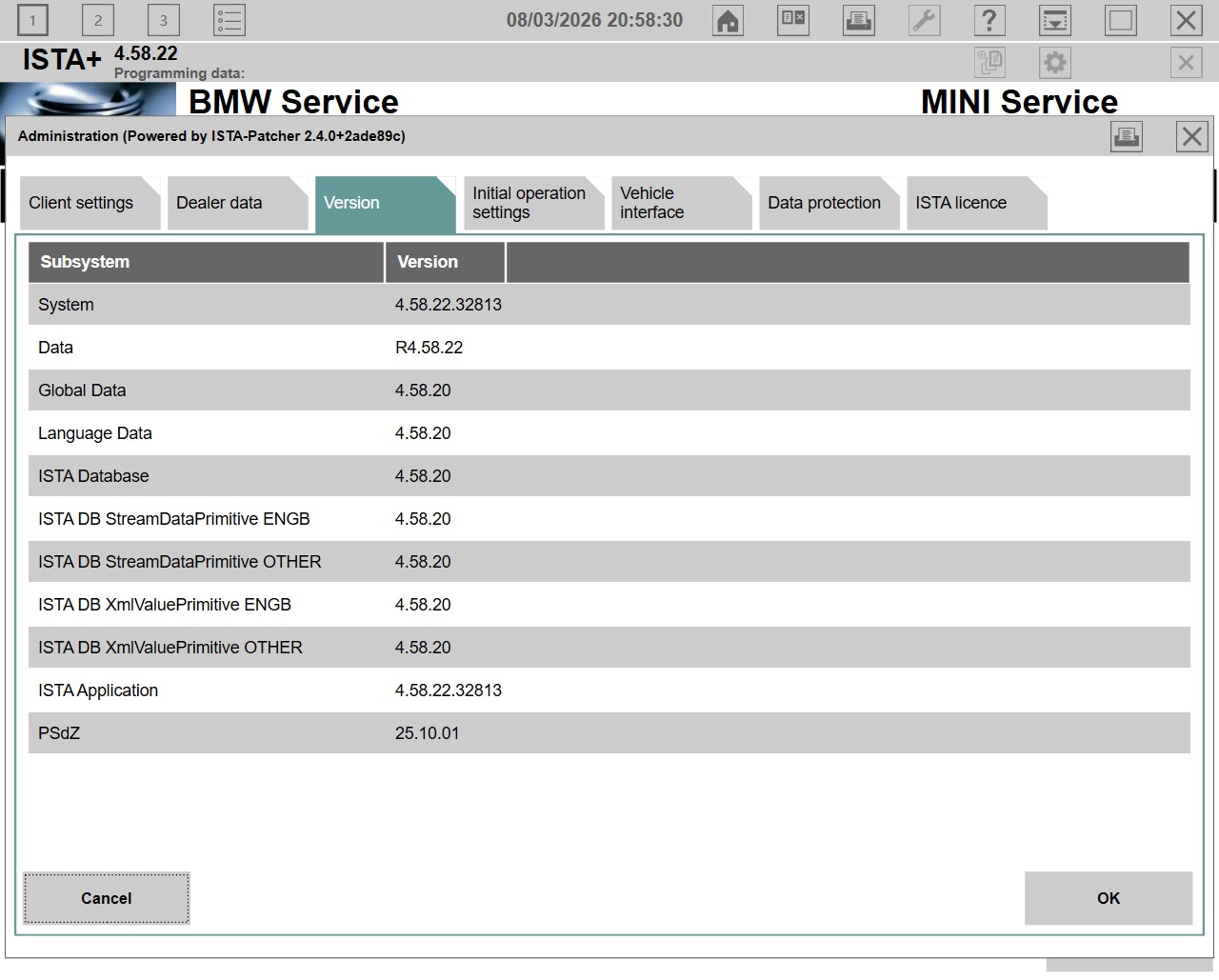Click the wrench administration icon
Image resolution: width=1219 pixels, height=980 pixels.
click(x=924, y=20)
